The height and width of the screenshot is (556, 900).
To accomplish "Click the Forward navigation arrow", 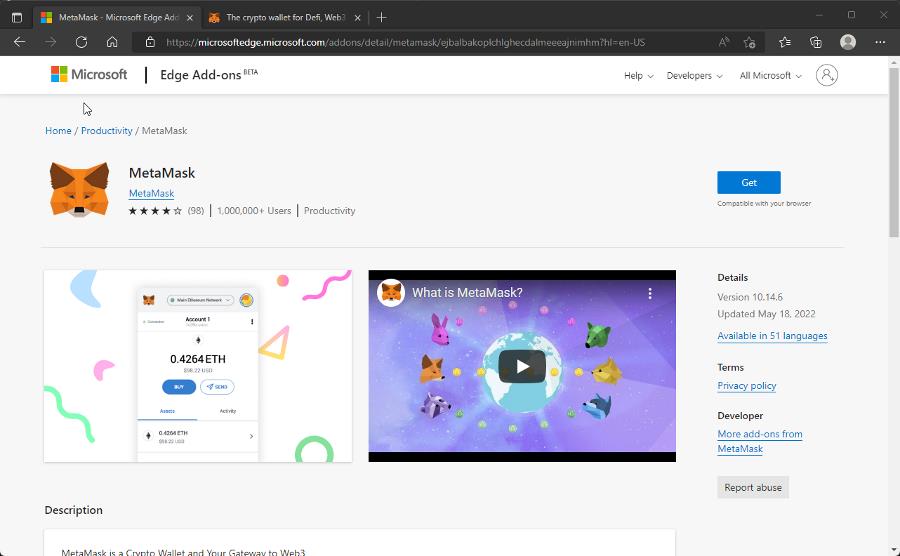I will pyautogui.click(x=51, y=42).
